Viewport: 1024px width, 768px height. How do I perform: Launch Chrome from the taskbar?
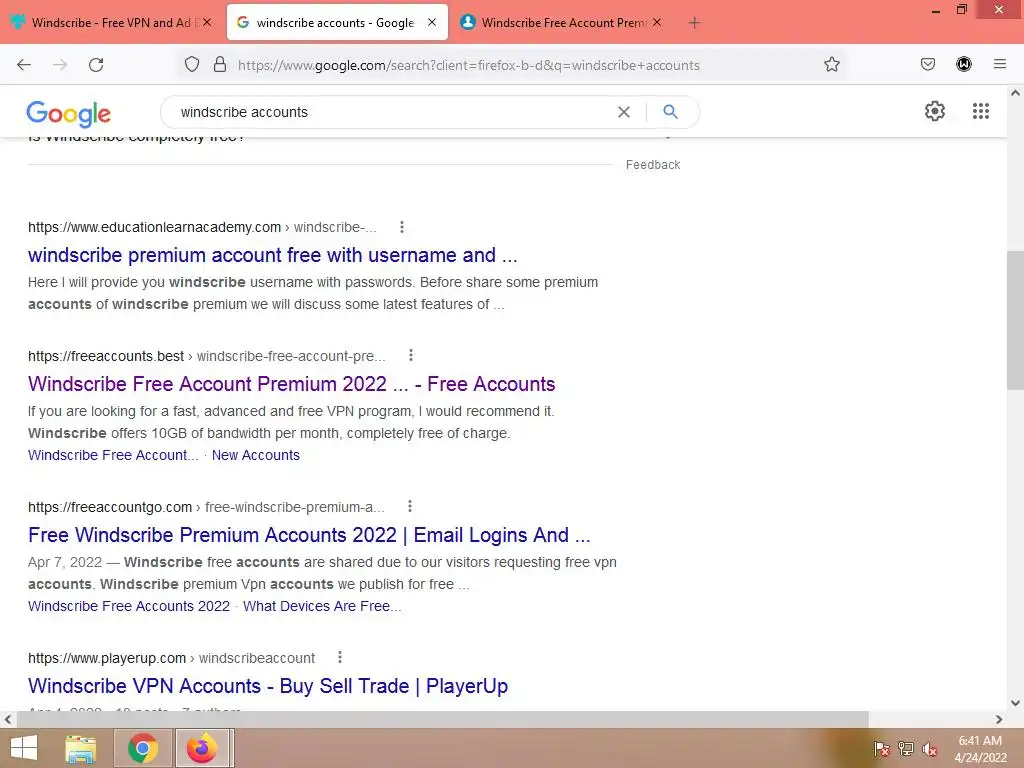tap(143, 748)
